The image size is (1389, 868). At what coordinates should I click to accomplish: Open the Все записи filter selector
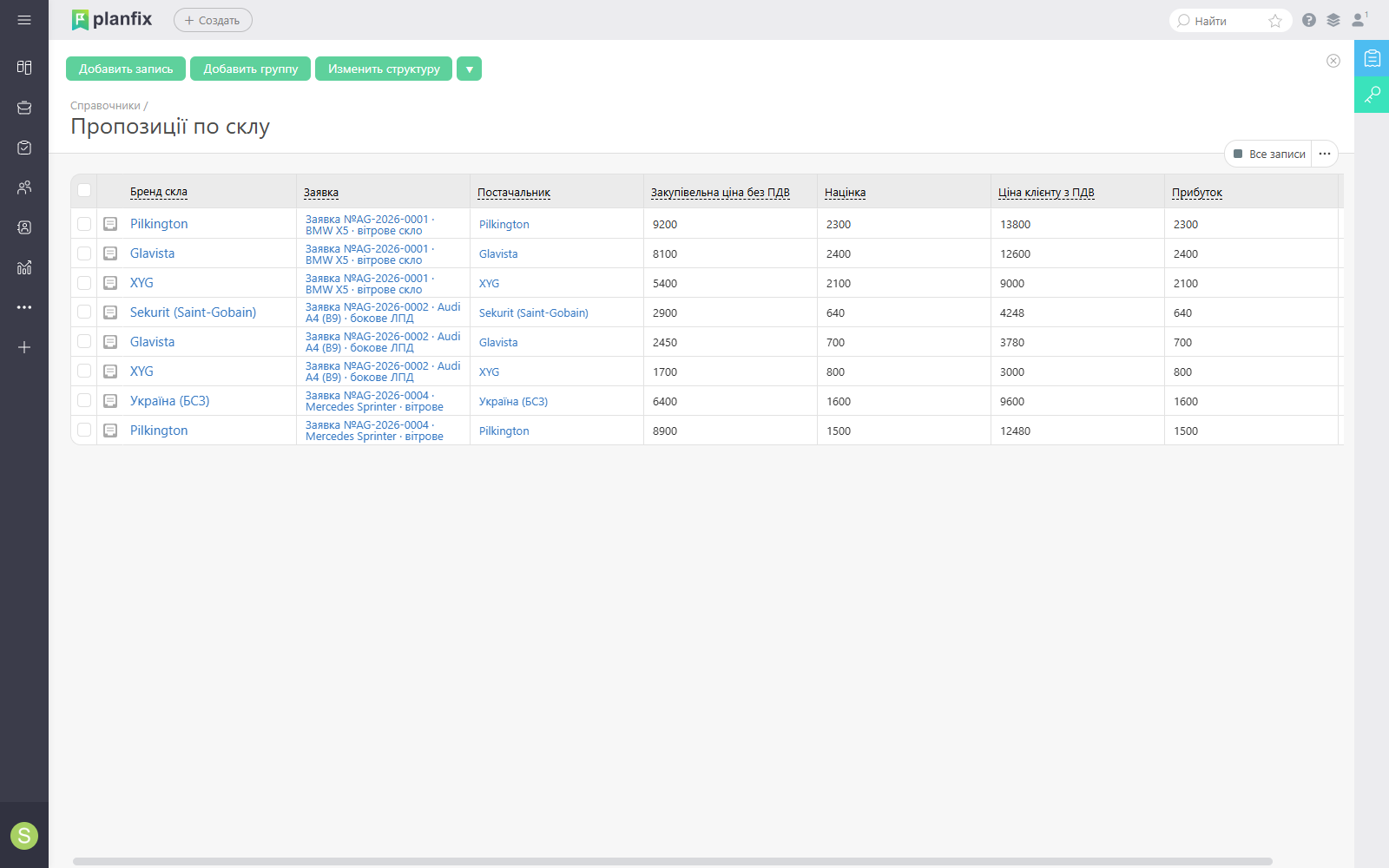point(1269,154)
